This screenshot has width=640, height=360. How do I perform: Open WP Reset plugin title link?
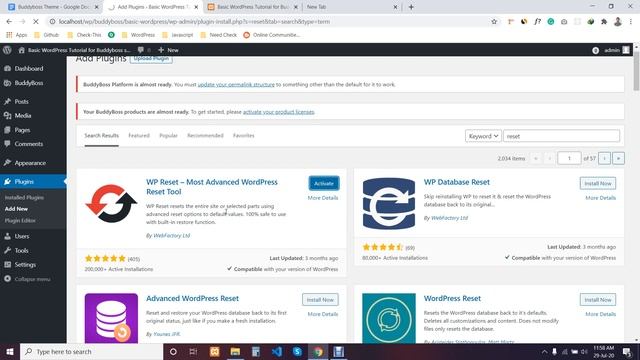[x=212, y=187]
